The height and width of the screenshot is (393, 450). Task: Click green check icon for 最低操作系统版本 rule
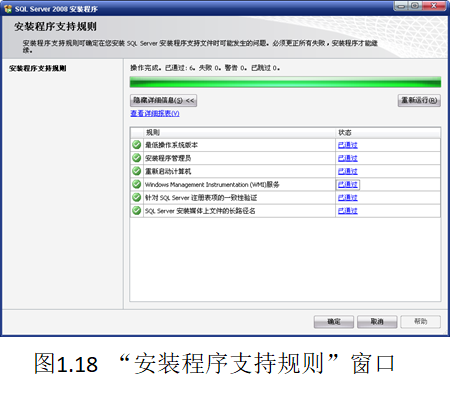(x=136, y=145)
